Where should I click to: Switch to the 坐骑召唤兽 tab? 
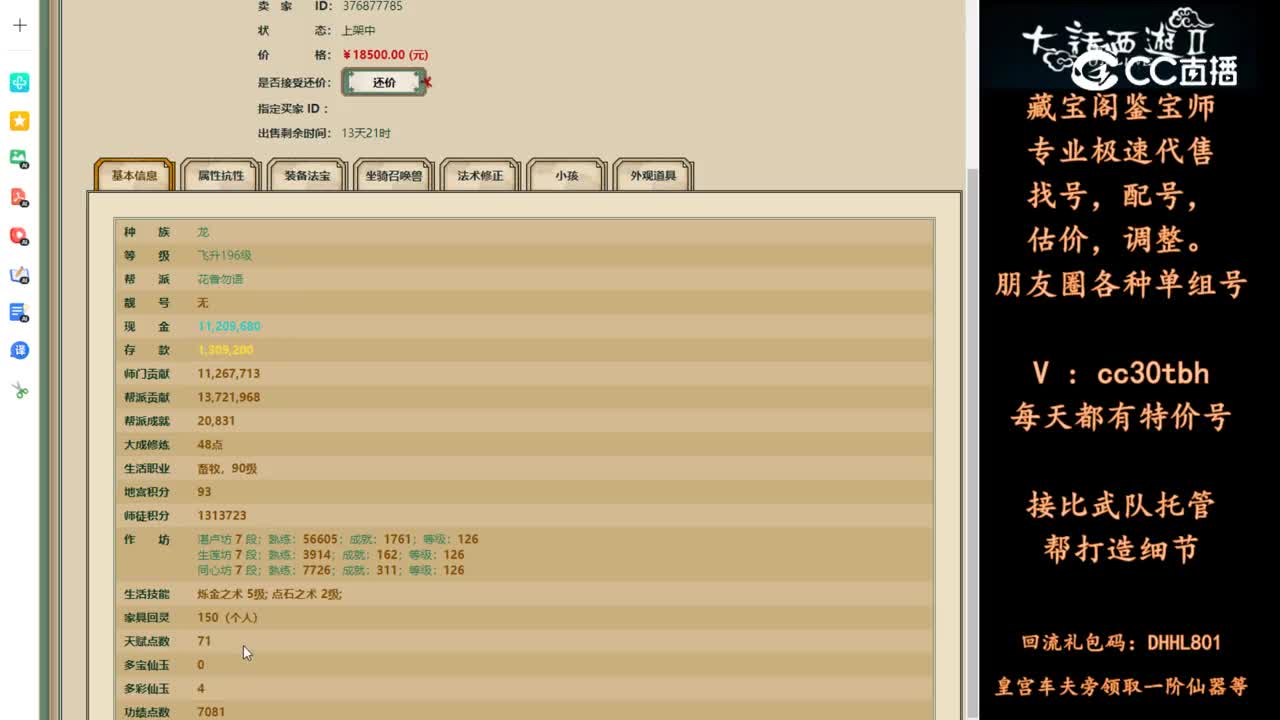393,176
